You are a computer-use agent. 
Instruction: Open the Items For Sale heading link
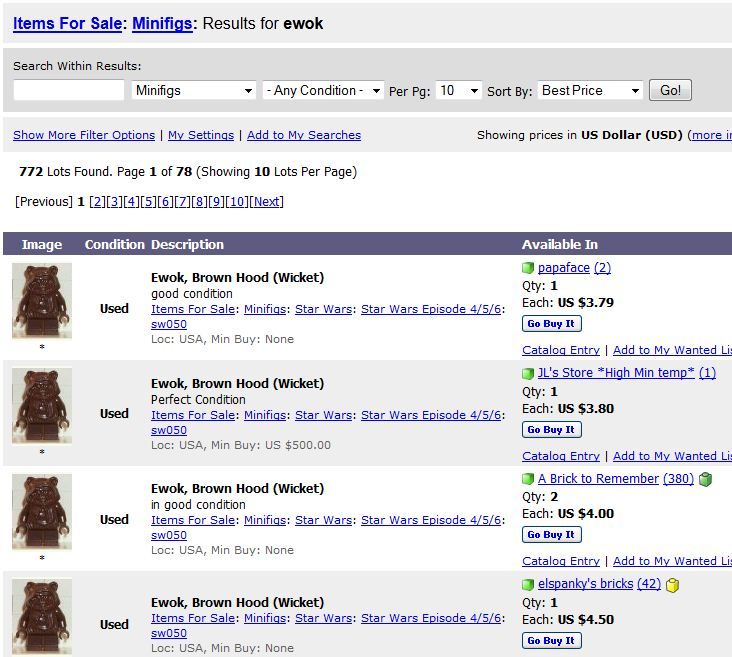(67, 23)
